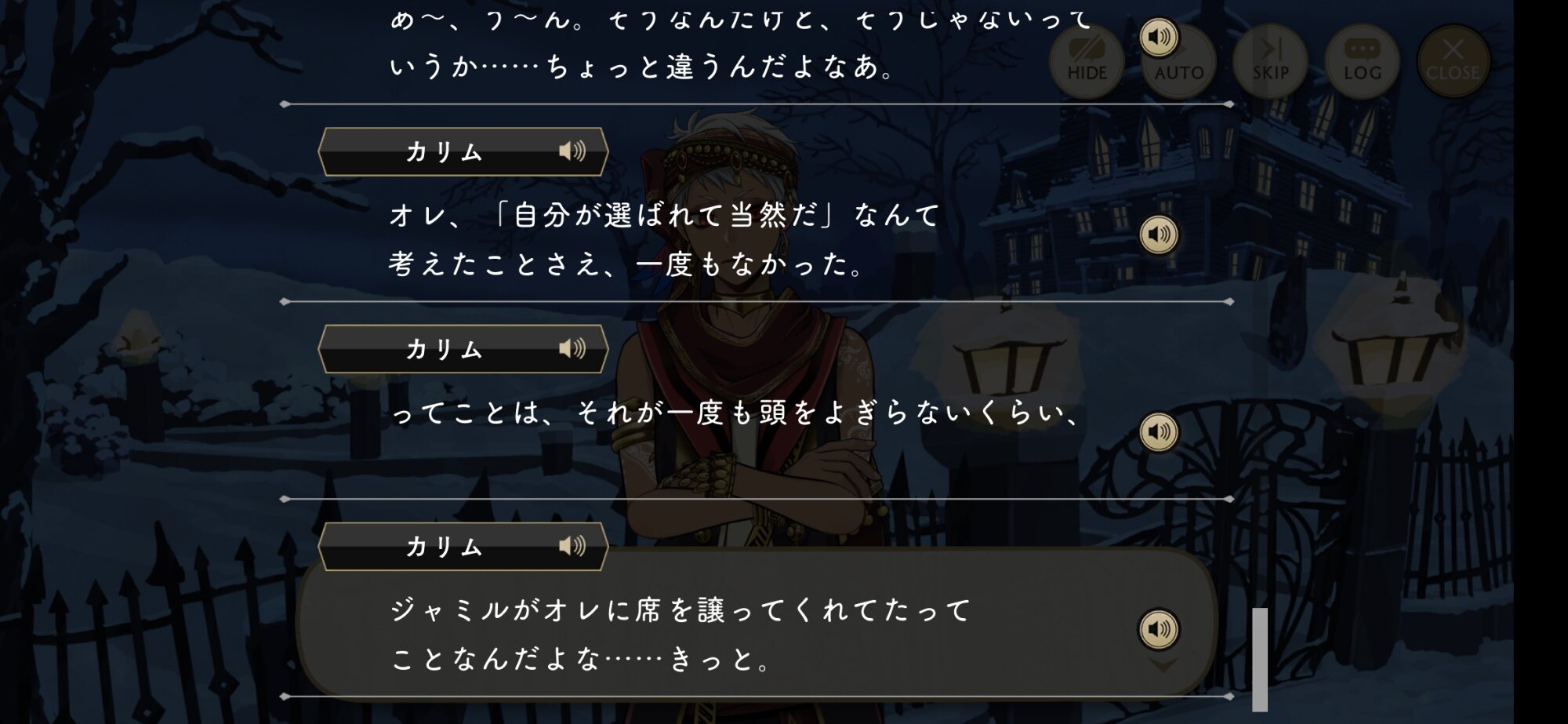Play voice for the topmost partially visible line
The width and height of the screenshot is (1568, 724).
(1159, 37)
